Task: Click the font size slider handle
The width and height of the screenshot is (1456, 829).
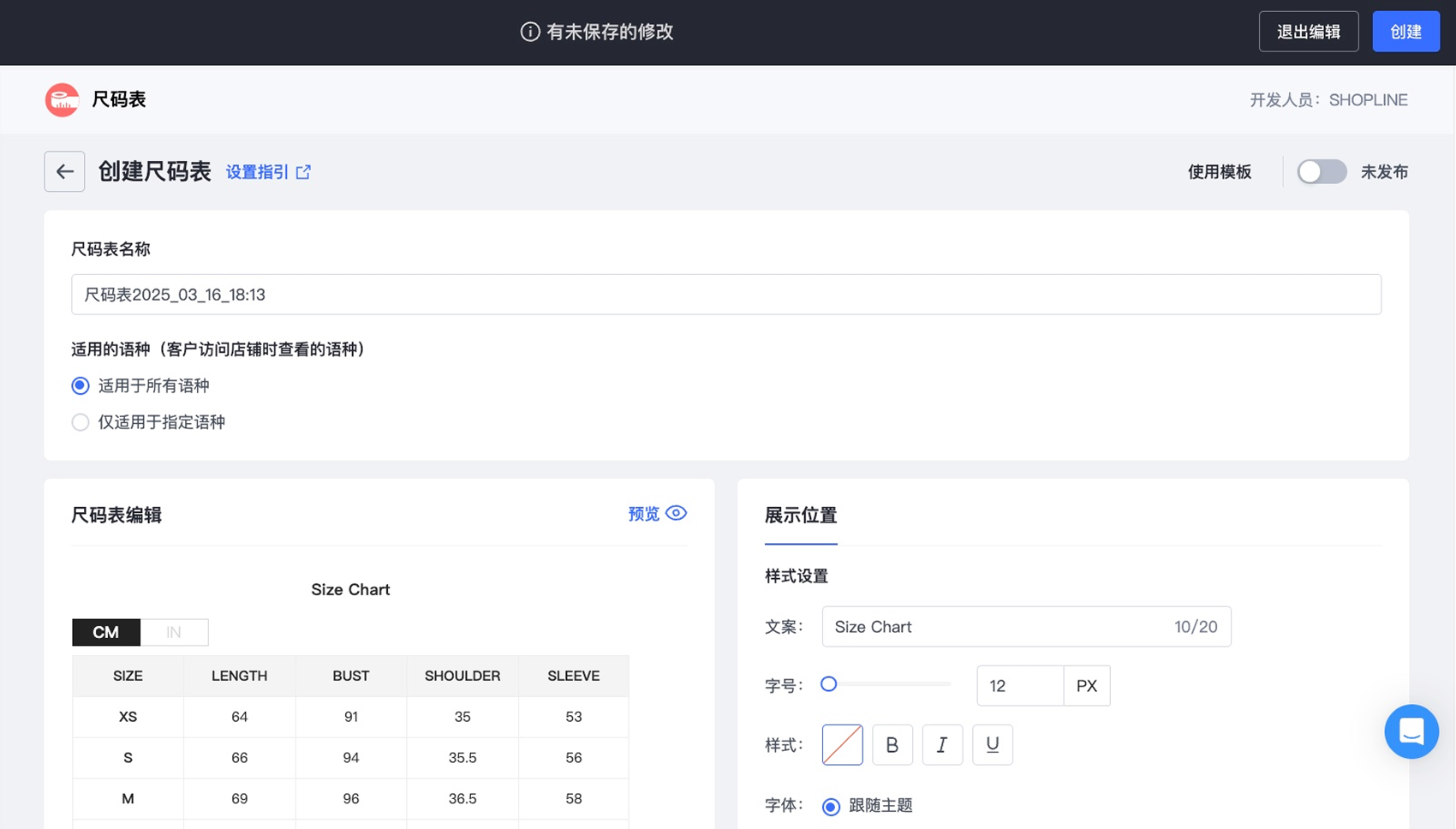Action: [828, 684]
